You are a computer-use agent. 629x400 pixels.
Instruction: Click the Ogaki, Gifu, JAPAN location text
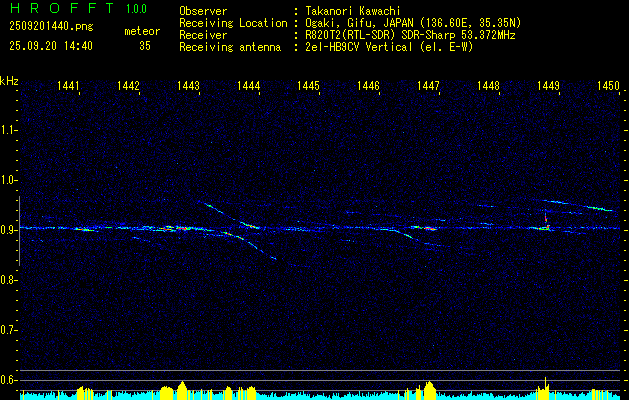pyautogui.click(x=413, y=23)
